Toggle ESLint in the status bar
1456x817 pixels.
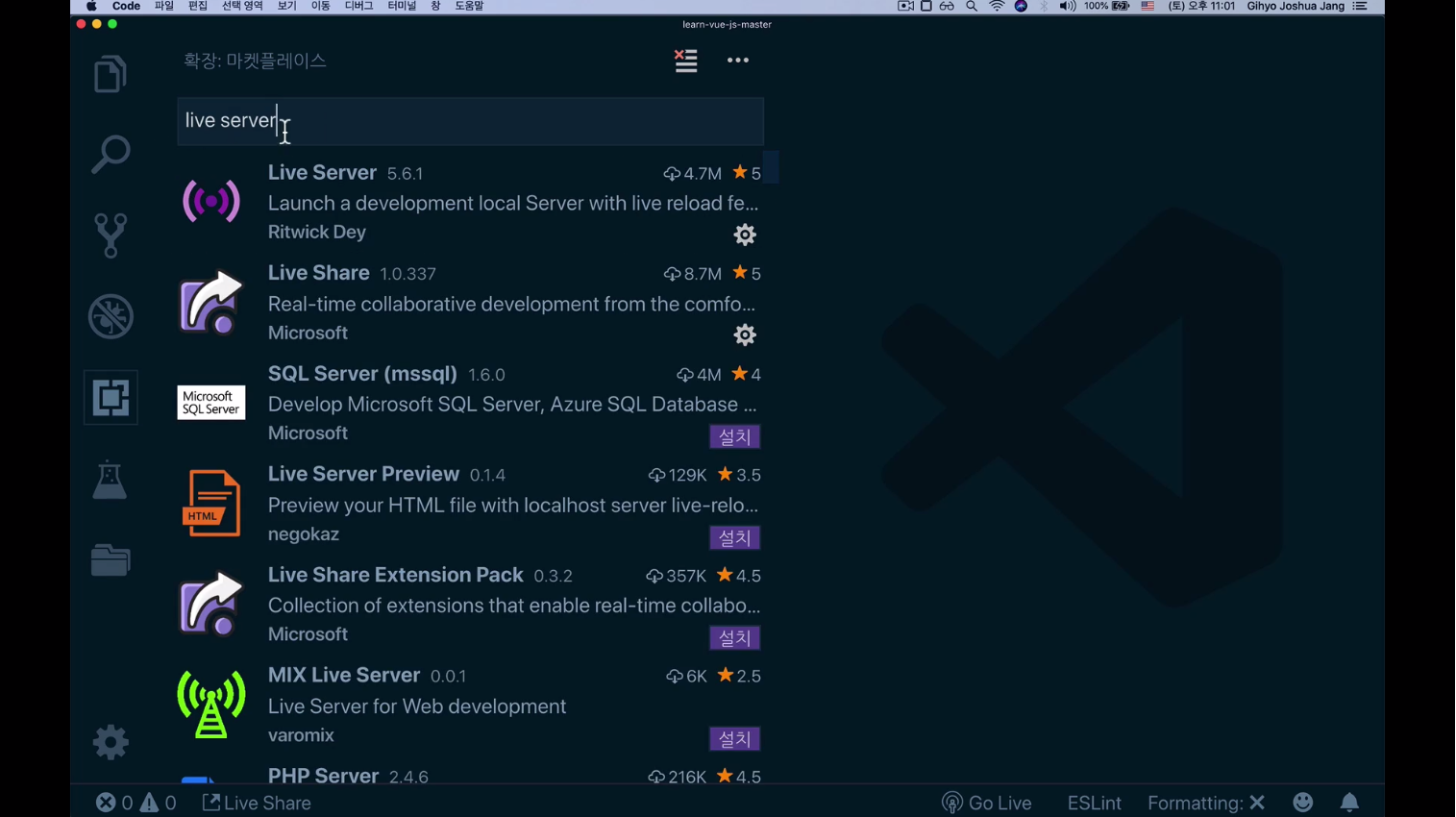(x=1094, y=803)
